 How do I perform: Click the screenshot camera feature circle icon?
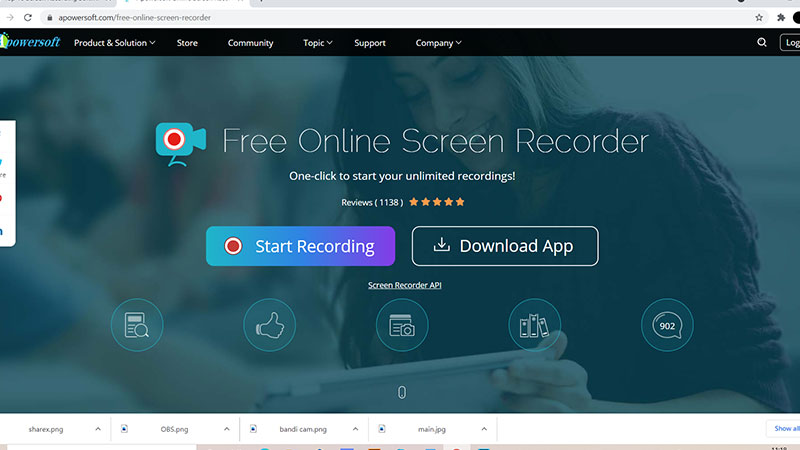(402, 325)
